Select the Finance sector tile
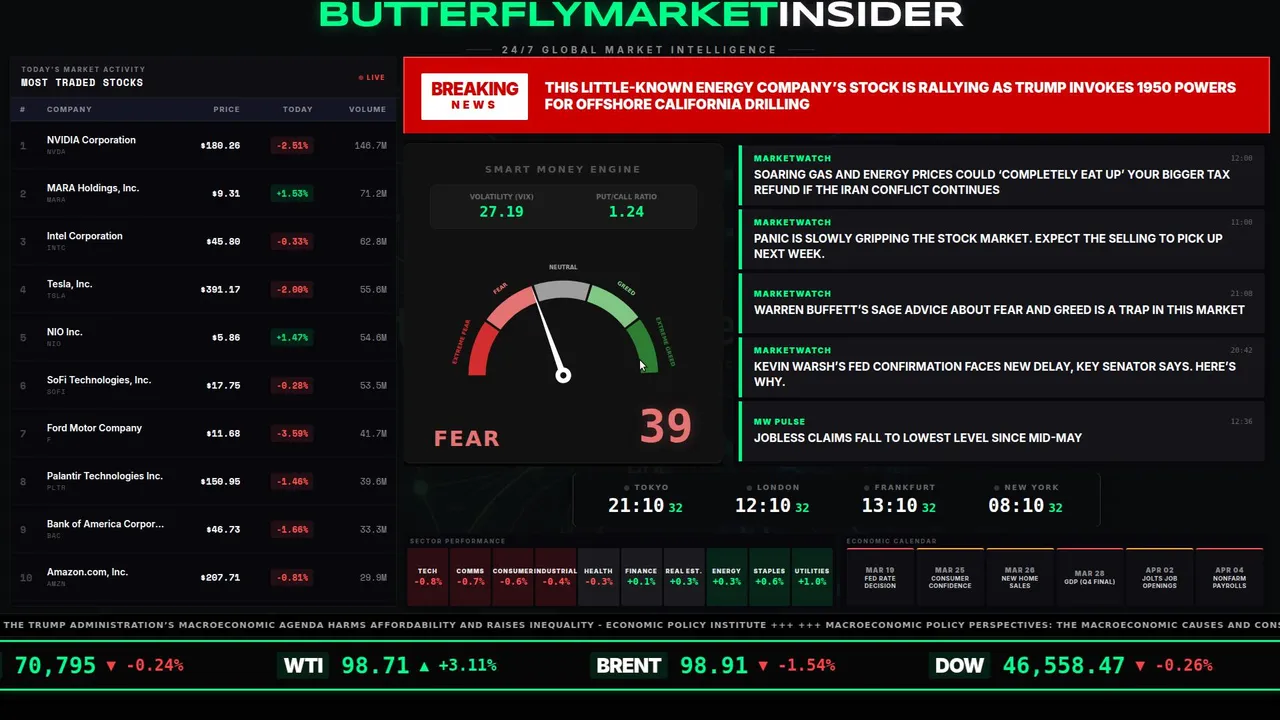The width and height of the screenshot is (1280, 720). point(641,577)
